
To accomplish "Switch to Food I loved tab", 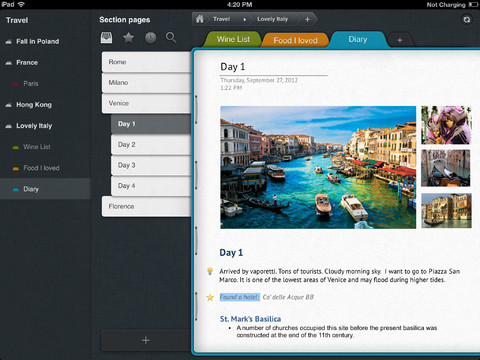I will (295, 40).
